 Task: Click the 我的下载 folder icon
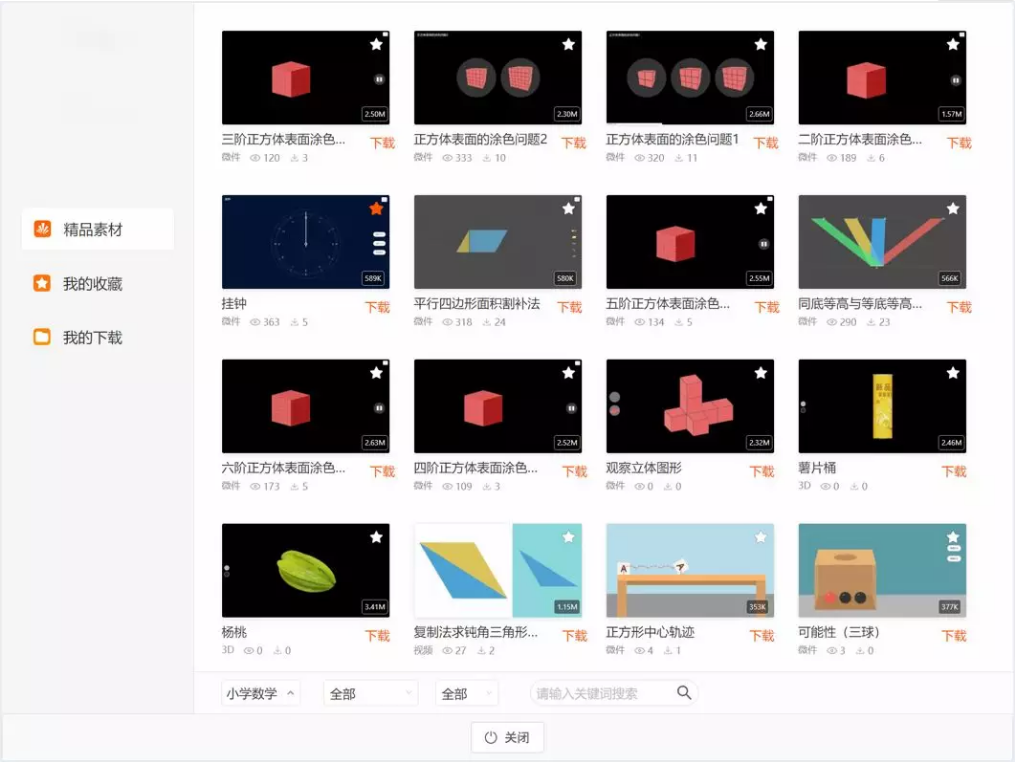point(42,337)
